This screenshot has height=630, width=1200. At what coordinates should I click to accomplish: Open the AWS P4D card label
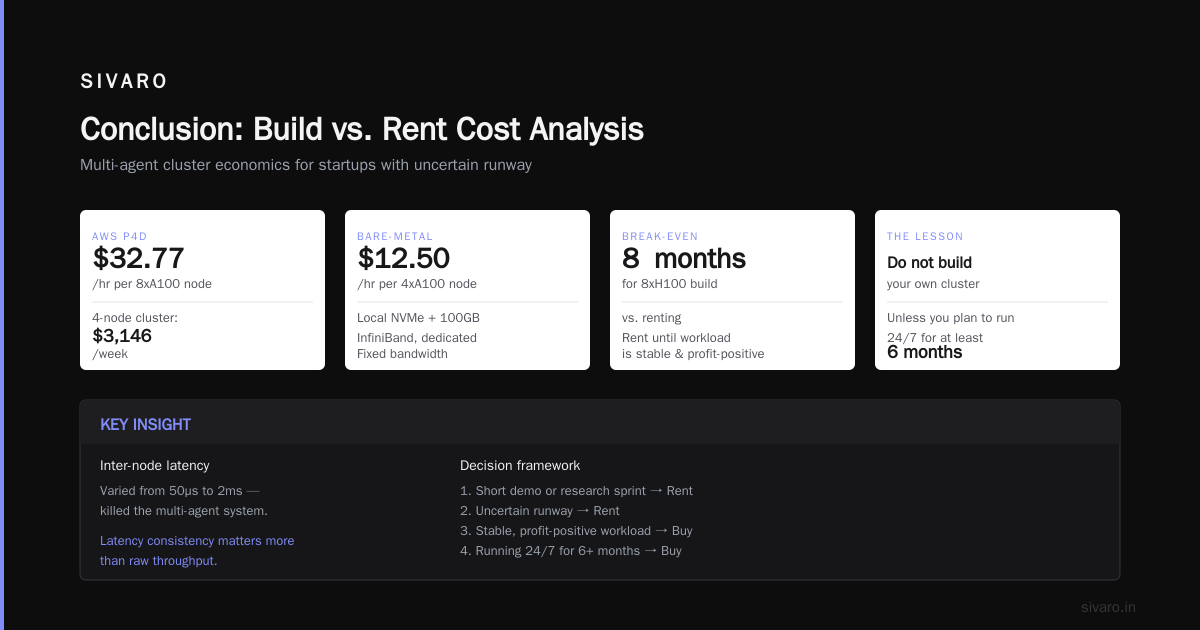[119, 236]
